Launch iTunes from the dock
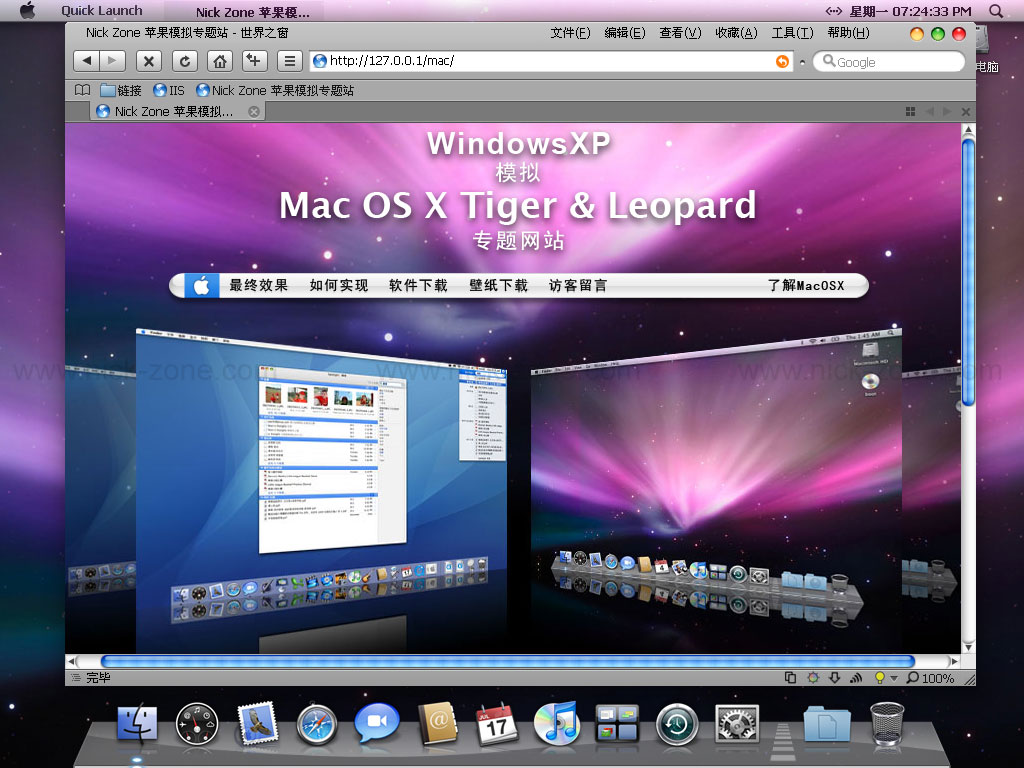Image resolution: width=1024 pixels, height=768 pixels. (x=556, y=723)
